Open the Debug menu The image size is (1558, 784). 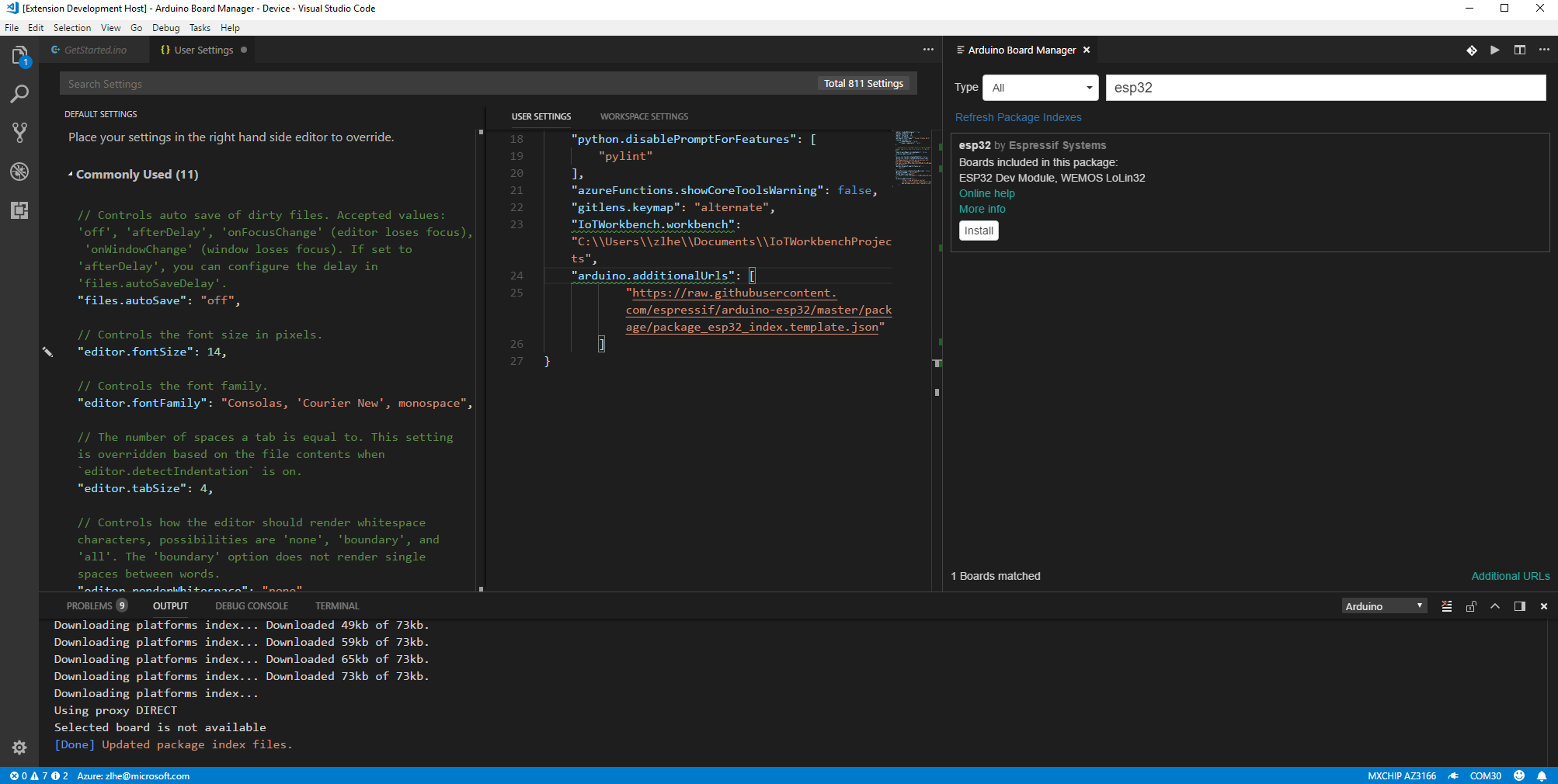tap(165, 28)
